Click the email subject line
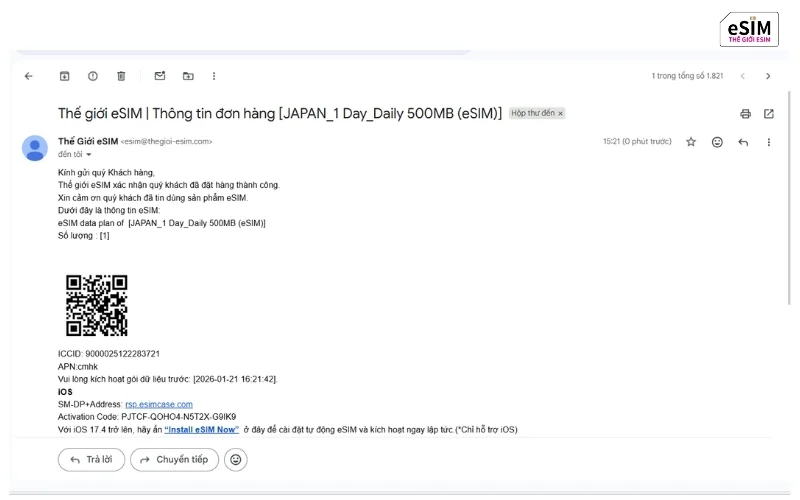 [280, 113]
